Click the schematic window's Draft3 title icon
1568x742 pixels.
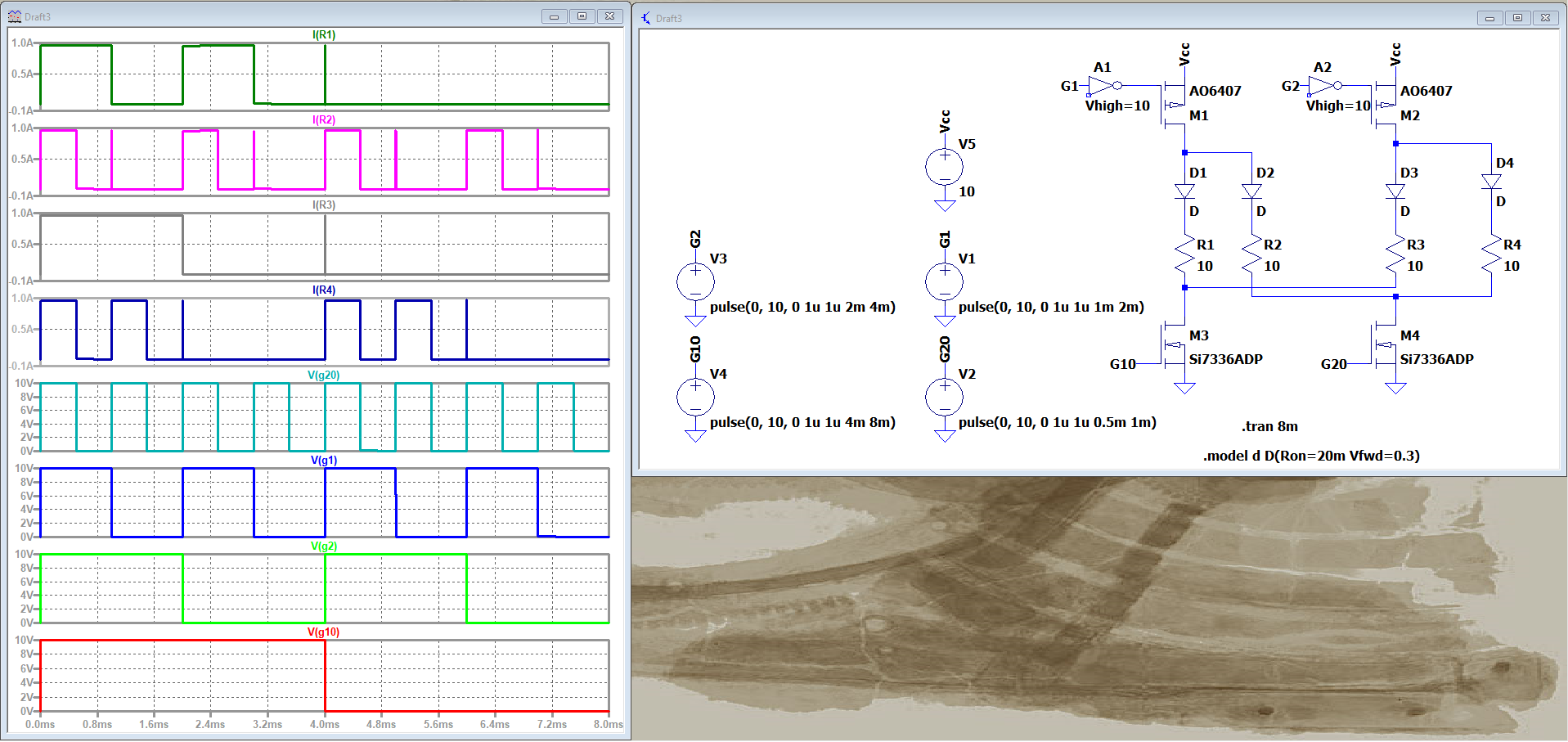[646, 18]
